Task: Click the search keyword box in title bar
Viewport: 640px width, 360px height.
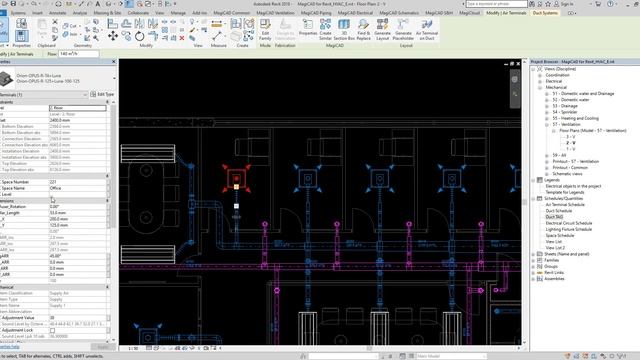Action: (496, 4)
